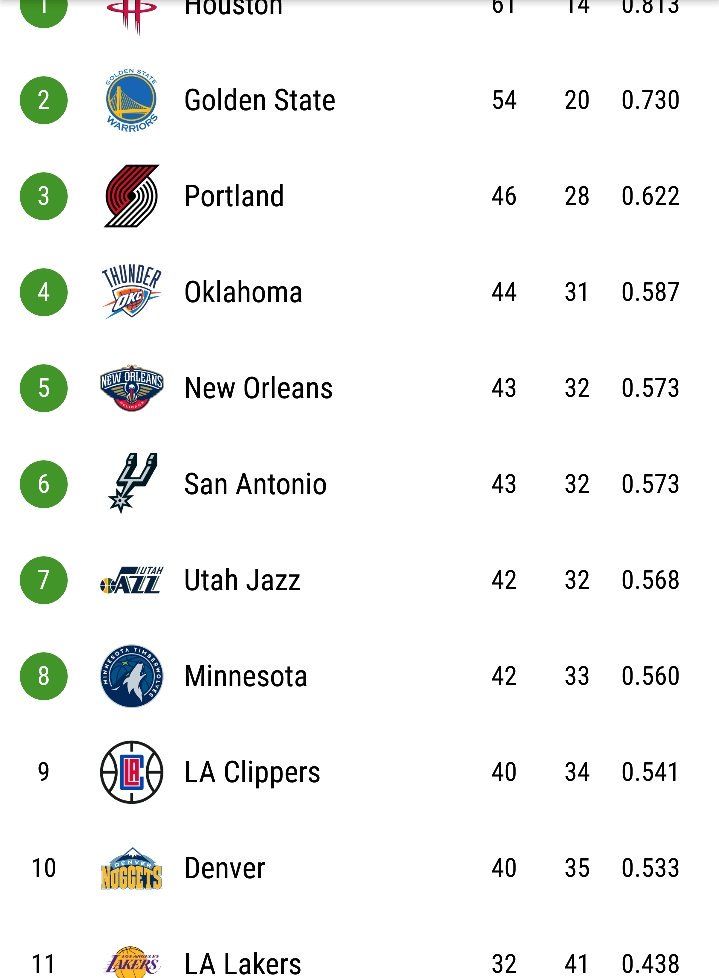Tap the green rank 4 badge
Viewport: 719px width, 978px height.
point(44,292)
